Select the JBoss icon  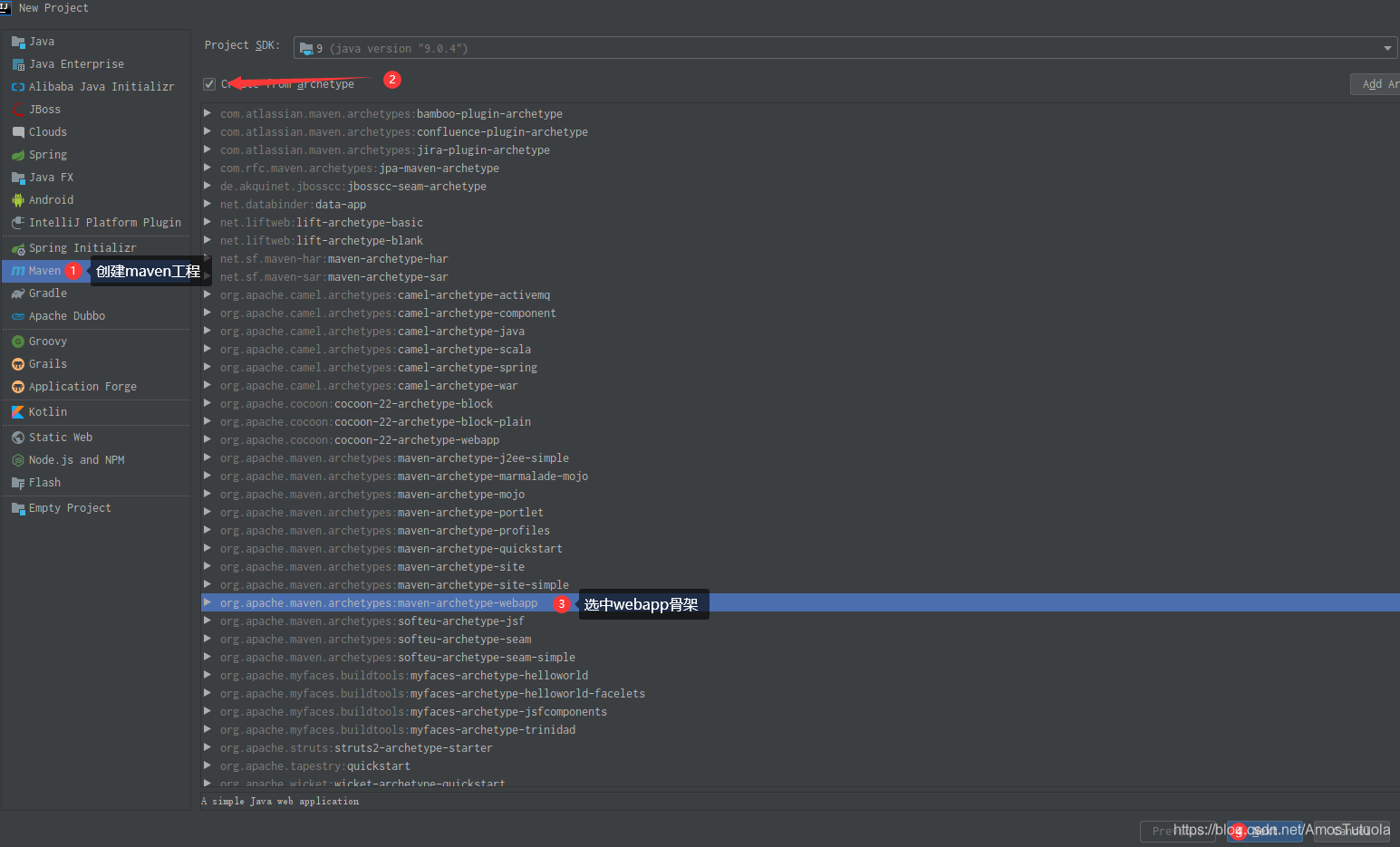pos(18,110)
